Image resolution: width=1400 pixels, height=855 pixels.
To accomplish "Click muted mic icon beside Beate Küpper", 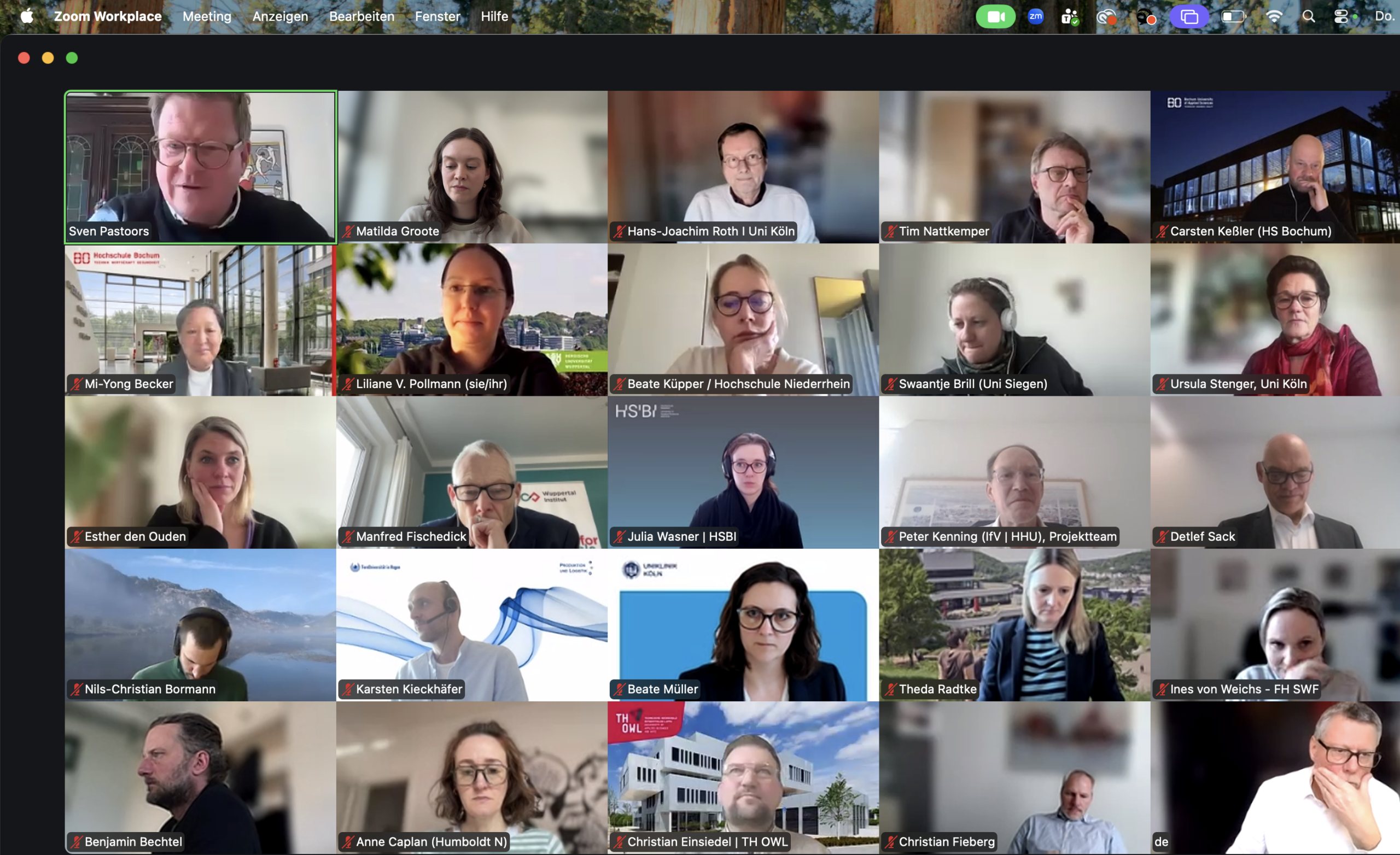I will (619, 384).
